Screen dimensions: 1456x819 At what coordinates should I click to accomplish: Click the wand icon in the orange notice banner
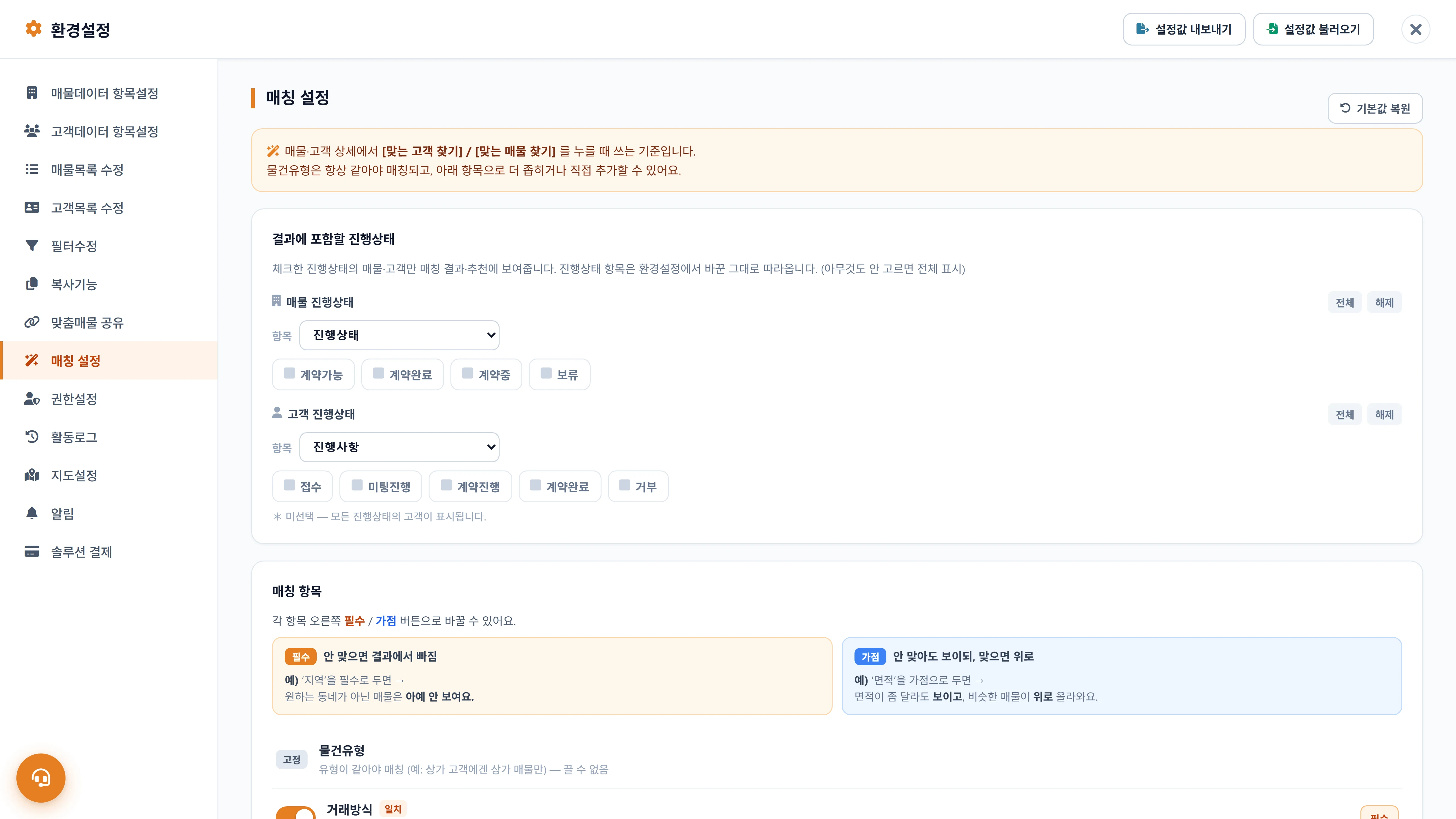point(273,151)
